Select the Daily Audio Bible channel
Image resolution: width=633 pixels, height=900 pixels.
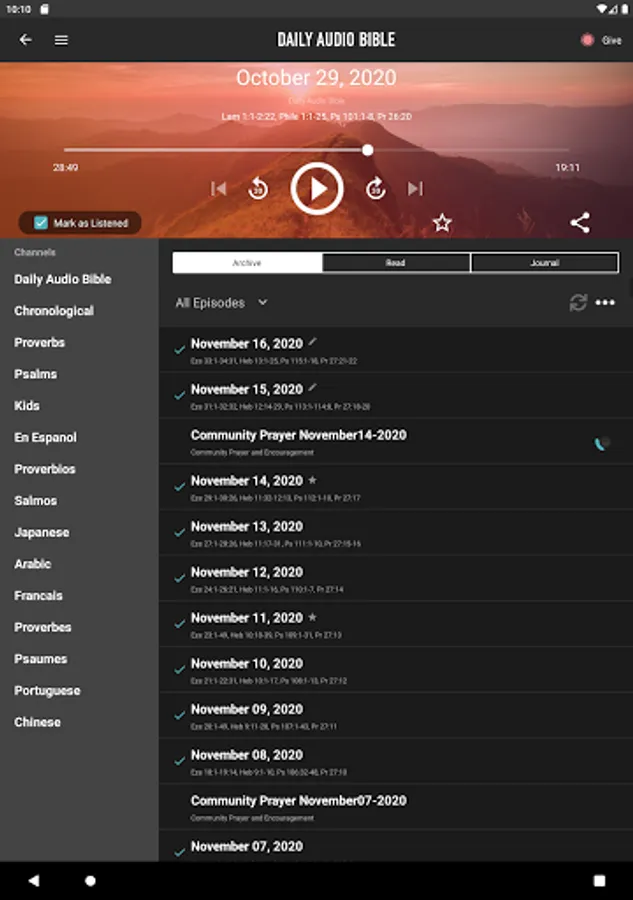63,279
